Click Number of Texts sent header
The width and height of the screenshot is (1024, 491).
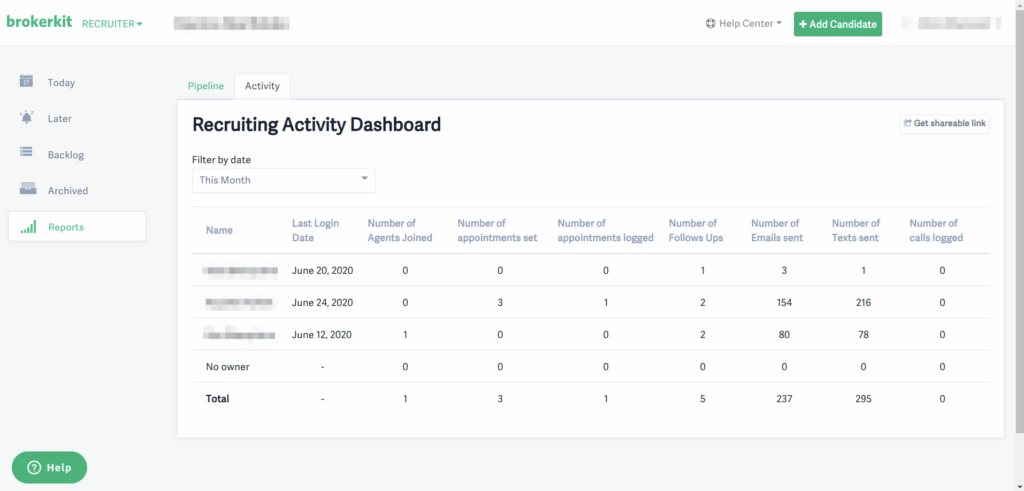[856, 230]
